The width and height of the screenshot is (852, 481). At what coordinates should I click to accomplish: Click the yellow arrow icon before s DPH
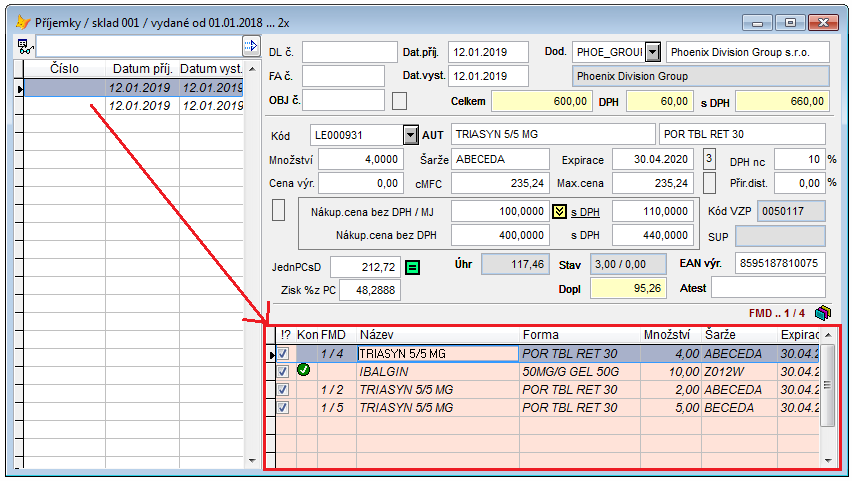coord(560,211)
